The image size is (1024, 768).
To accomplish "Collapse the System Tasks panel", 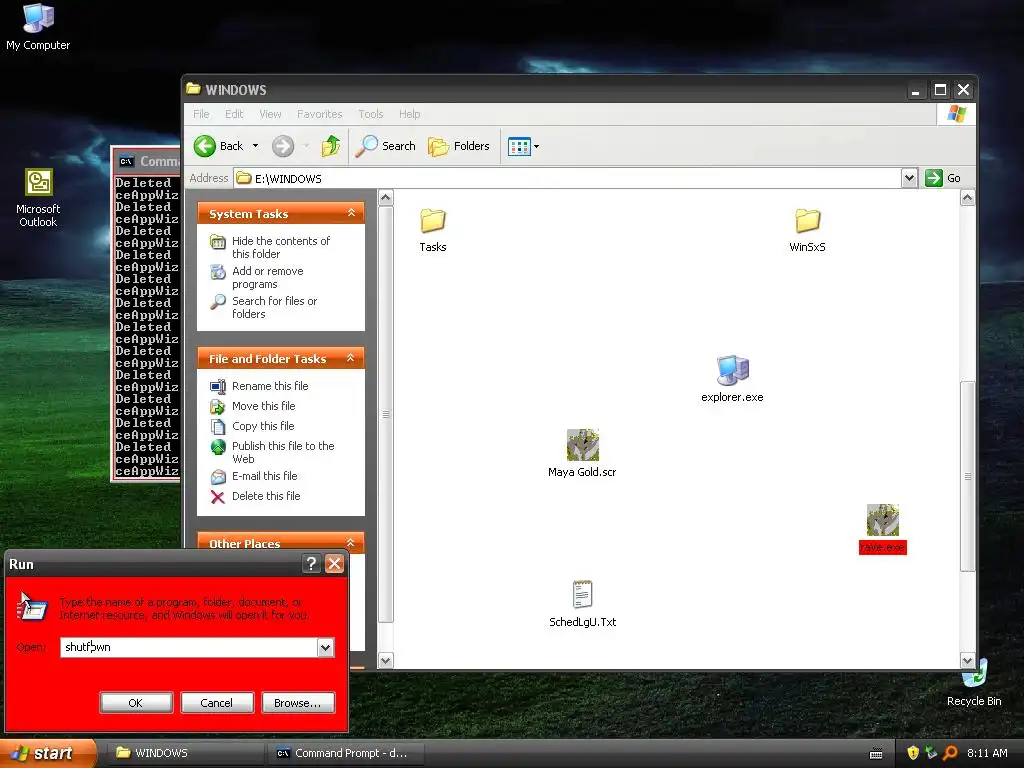I will pos(351,213).
